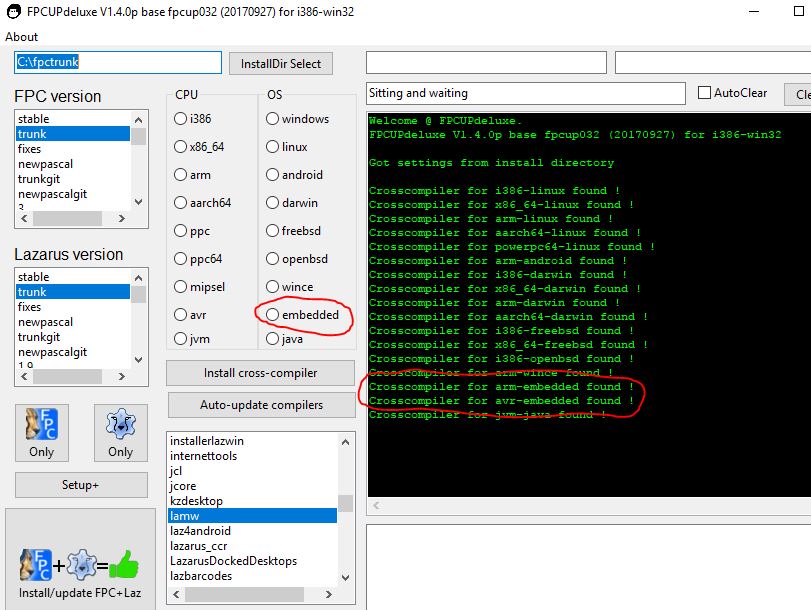Click the InstallDir Select button

281,64
